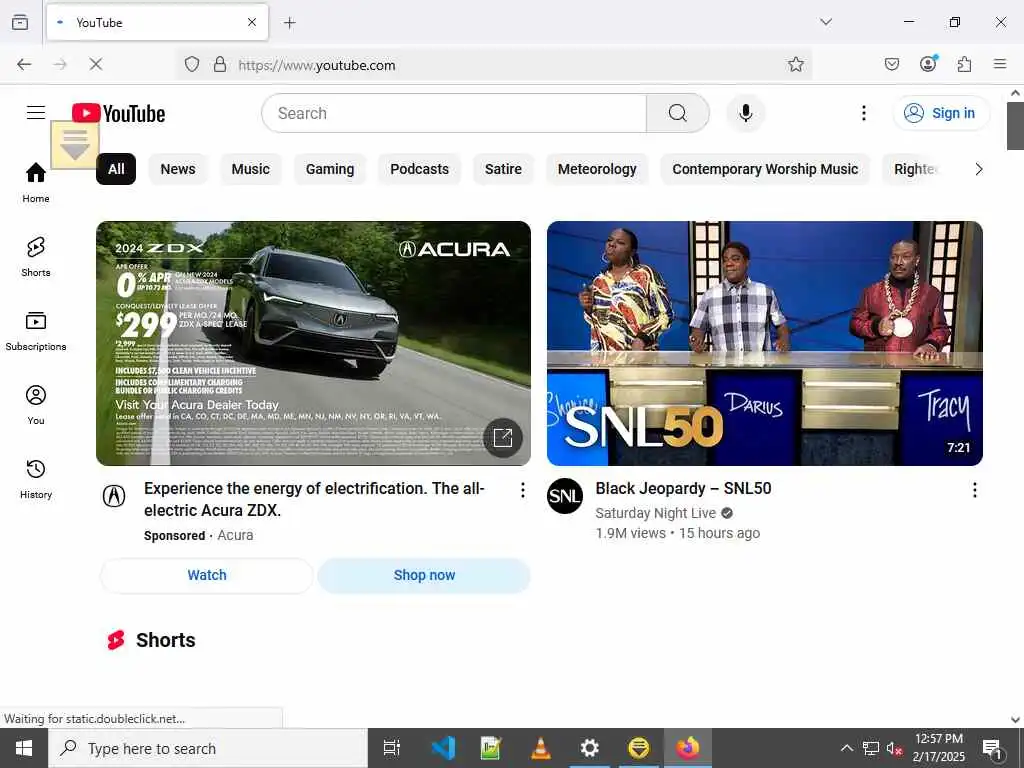Launch Visual Studio Code from taskbar

[x=443, y=748]
